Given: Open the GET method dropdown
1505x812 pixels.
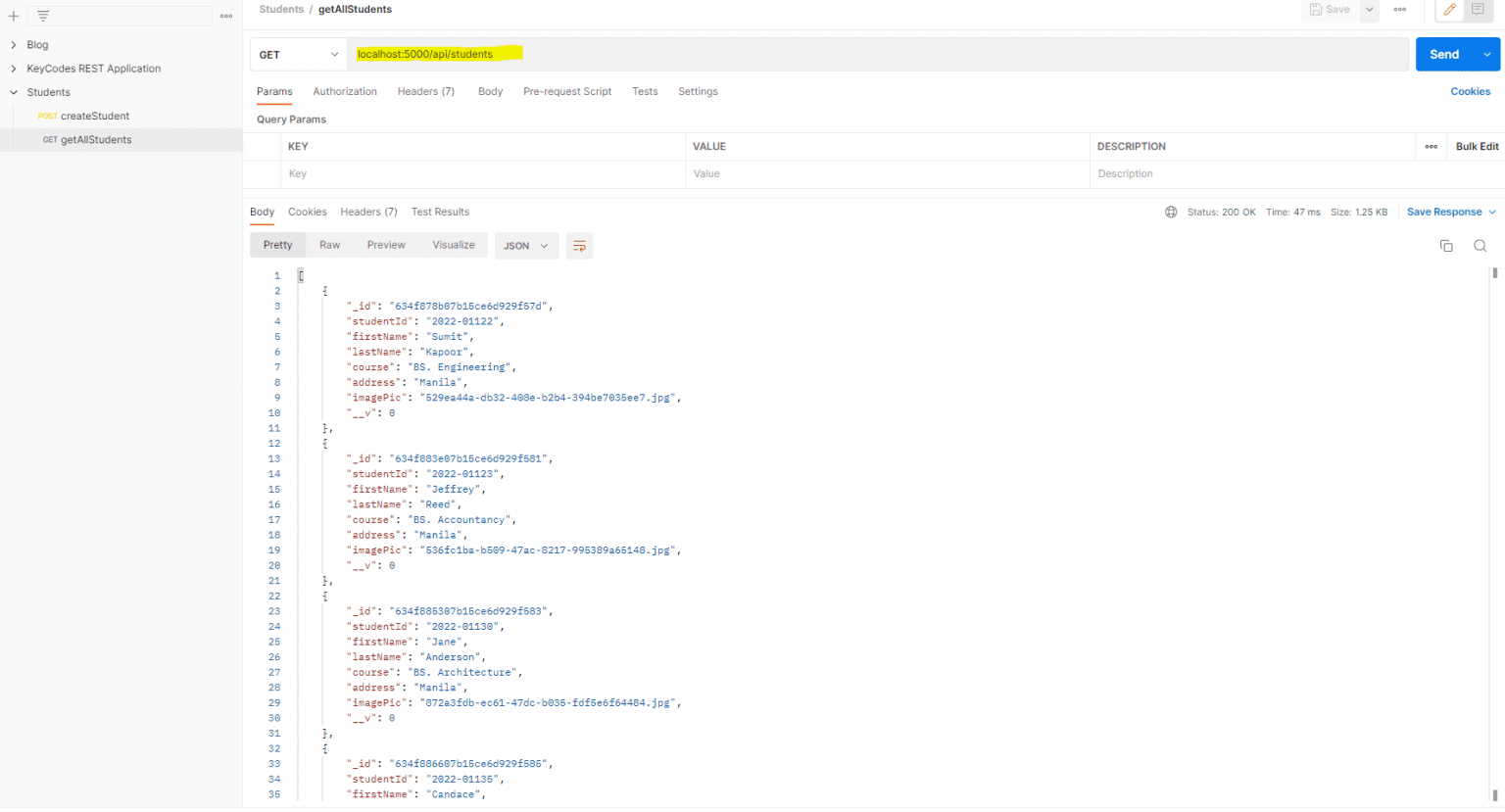Looking at the screenshot, I should pos(299,55).
